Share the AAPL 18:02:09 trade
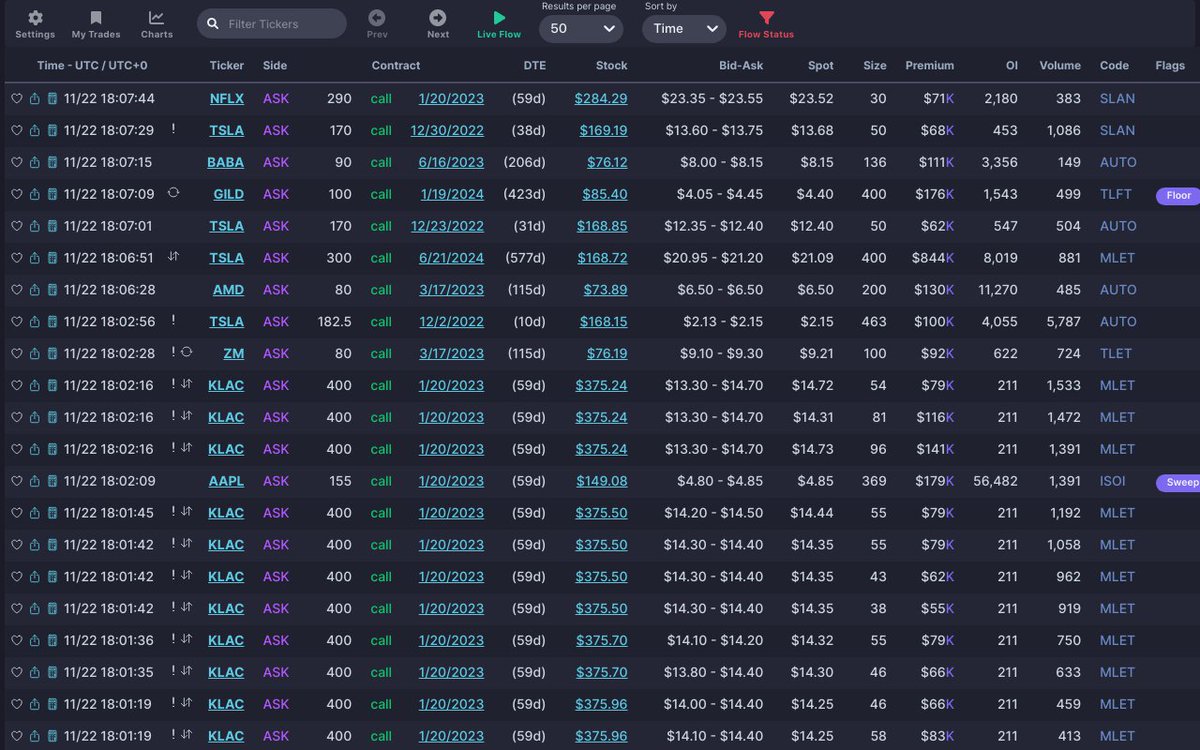1200x750 pixels. (x=35, y=481)
